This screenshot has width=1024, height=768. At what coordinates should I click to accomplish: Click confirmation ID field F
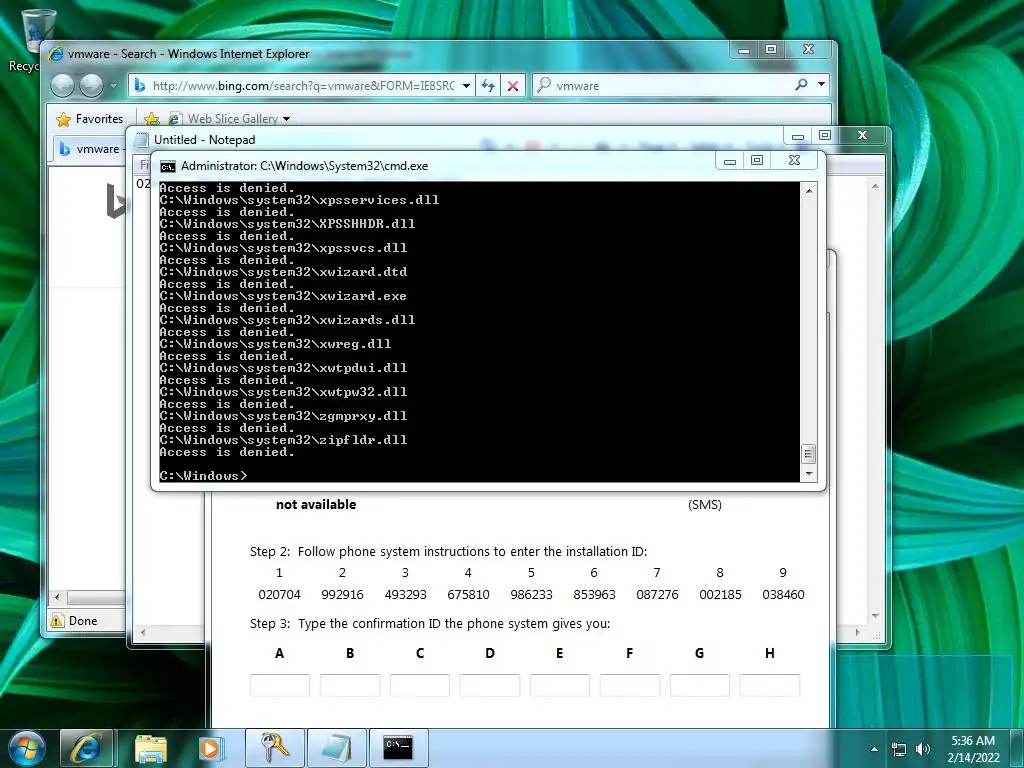(630, 686)
